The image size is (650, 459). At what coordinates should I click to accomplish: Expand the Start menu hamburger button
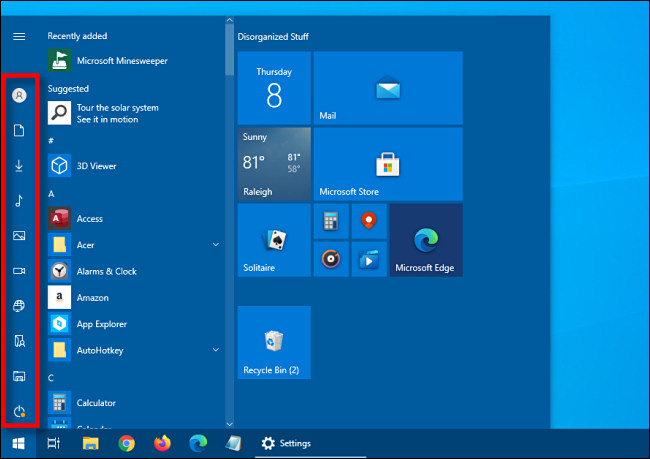click(19, 36)
